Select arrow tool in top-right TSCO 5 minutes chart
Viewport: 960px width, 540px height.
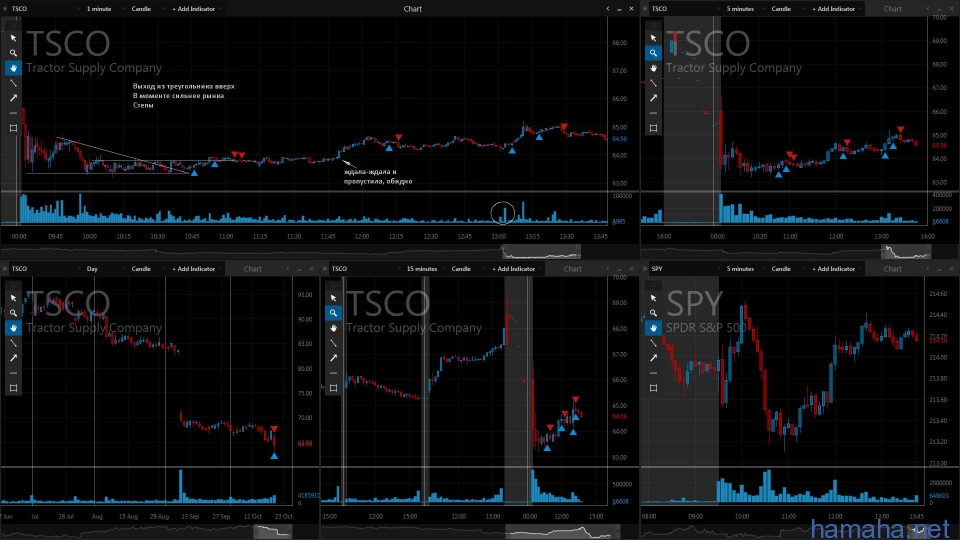653,98
